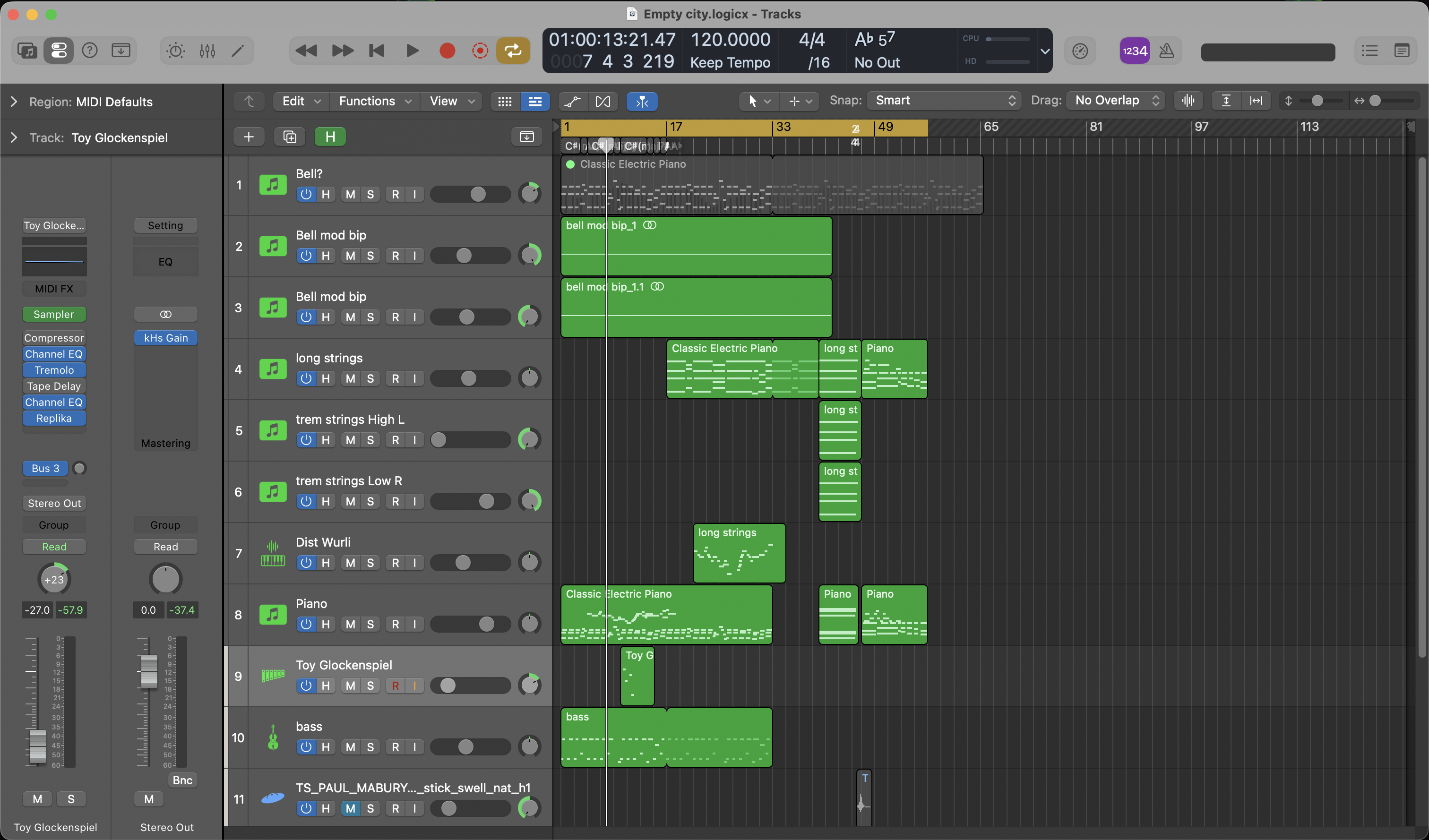Toggle the Metronome click
1429x840 pixels.
tap(1166, 51)
